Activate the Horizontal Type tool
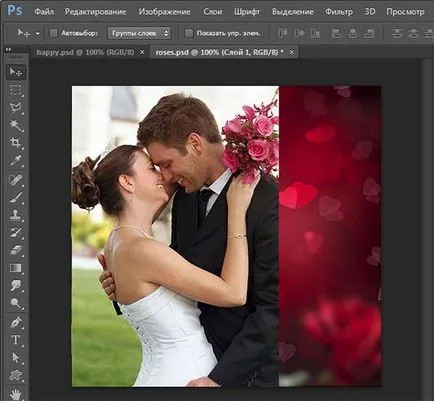 click(16, 340)
